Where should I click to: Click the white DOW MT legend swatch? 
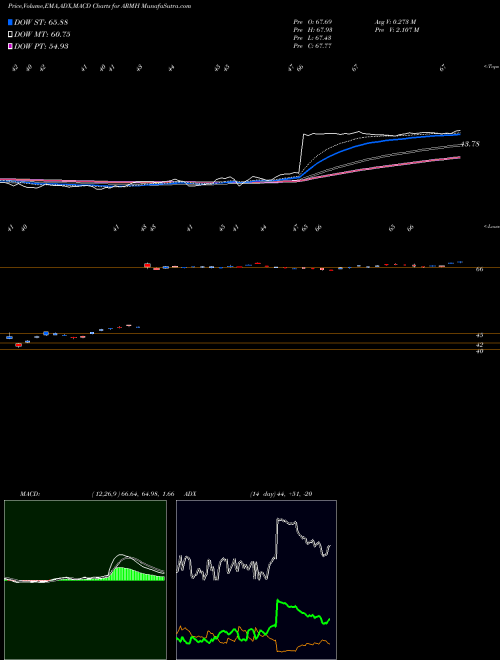[x=10, y=35]
